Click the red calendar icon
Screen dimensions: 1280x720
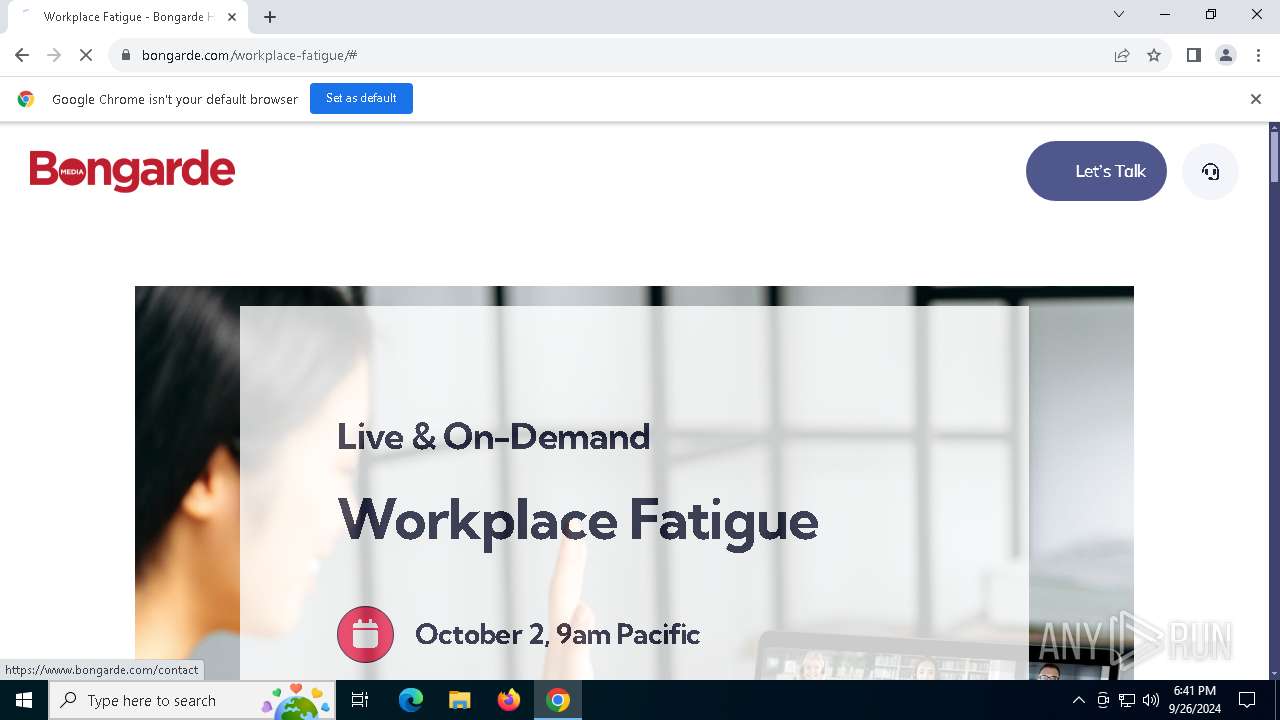pyautogui.click(x=365, y=634)
